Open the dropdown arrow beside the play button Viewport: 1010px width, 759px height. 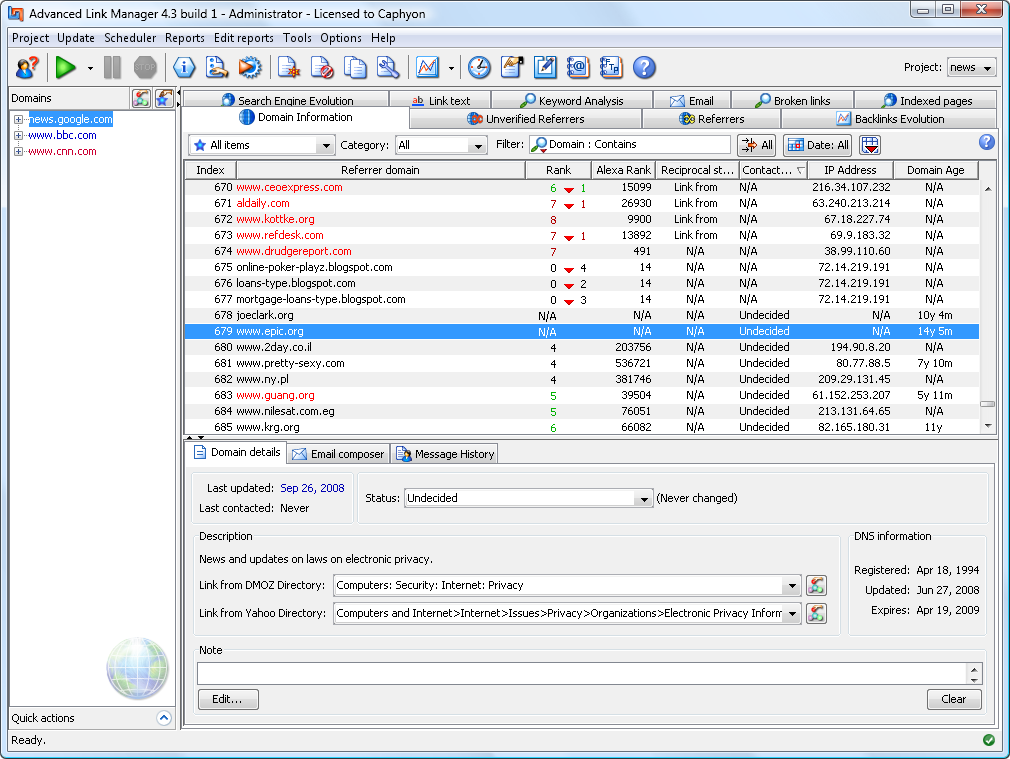click(90, 68)
